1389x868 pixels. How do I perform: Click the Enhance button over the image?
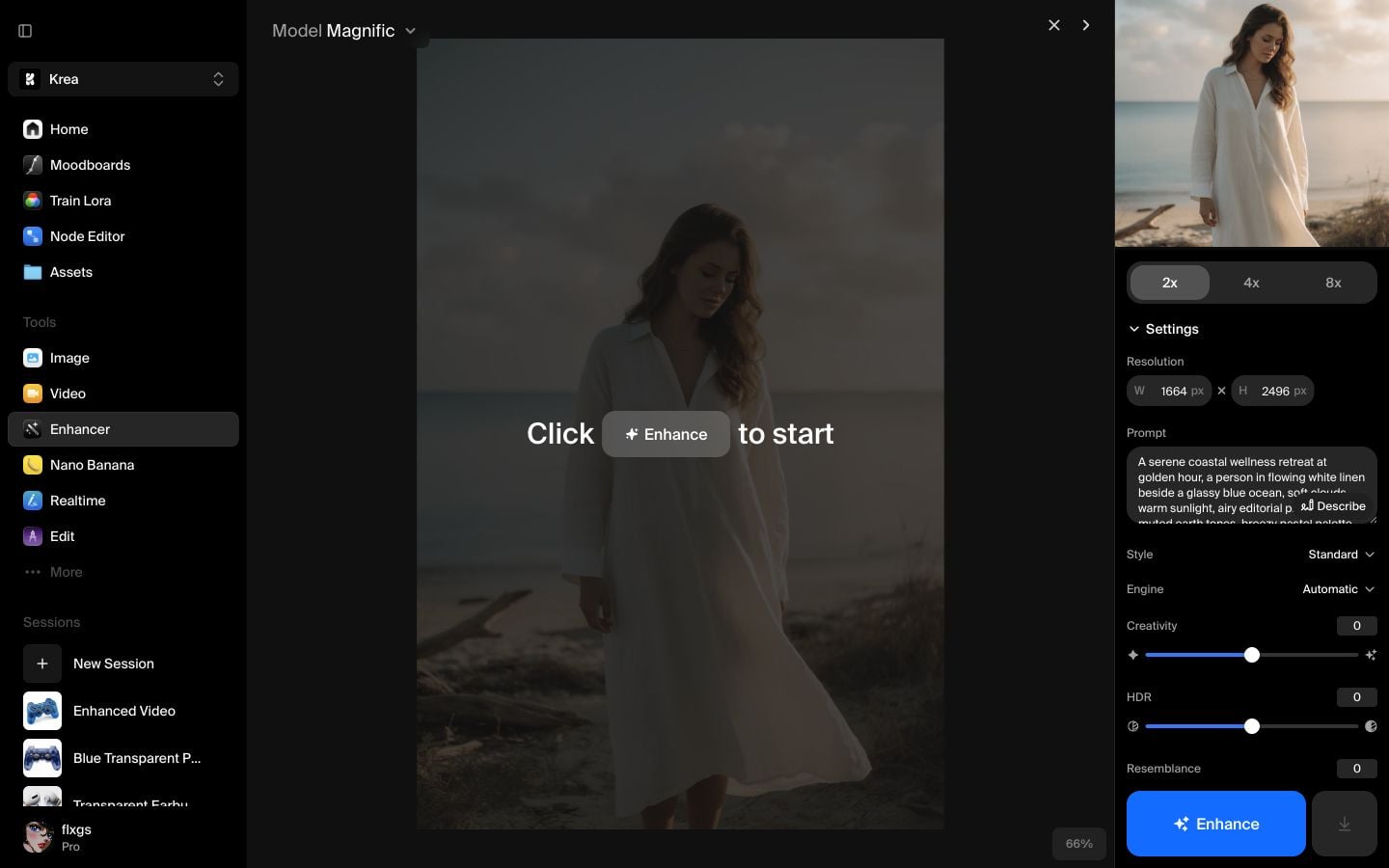tap(666, 434)
